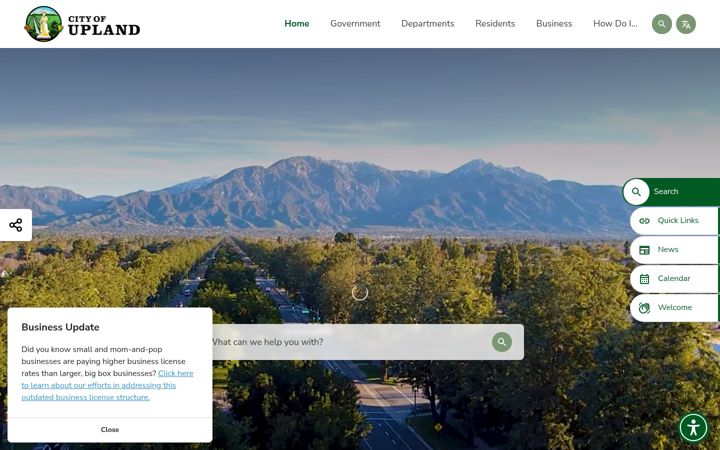Follow the 'Click here to learn about our efforts' link
Screen dimensions: 720x450
[x=107, y=385]
